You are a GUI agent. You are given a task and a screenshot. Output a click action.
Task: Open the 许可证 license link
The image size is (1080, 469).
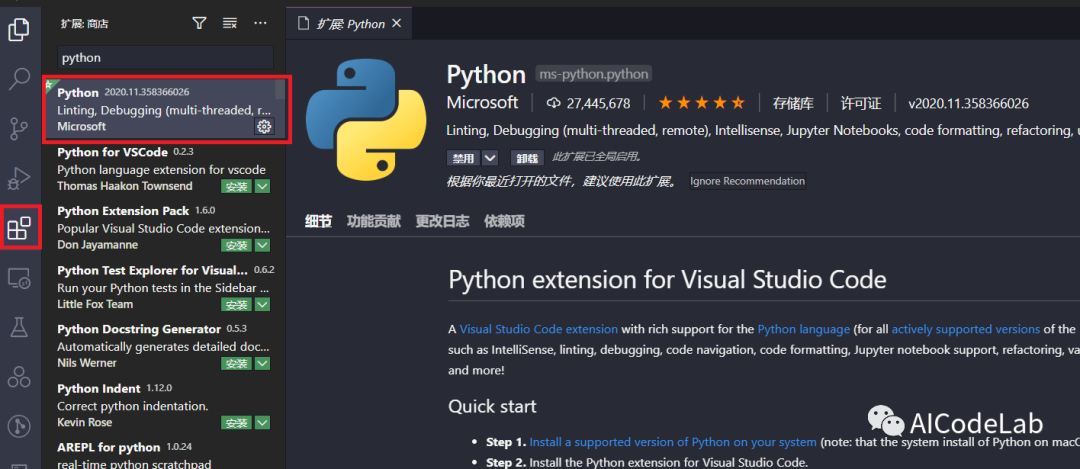tap(861, 103)
